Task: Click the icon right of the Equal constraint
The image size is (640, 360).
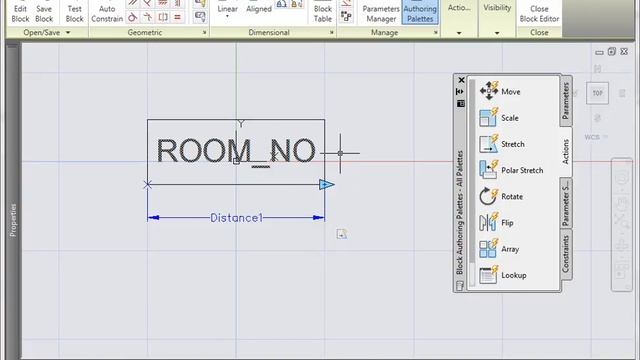Action: (200, 17)
